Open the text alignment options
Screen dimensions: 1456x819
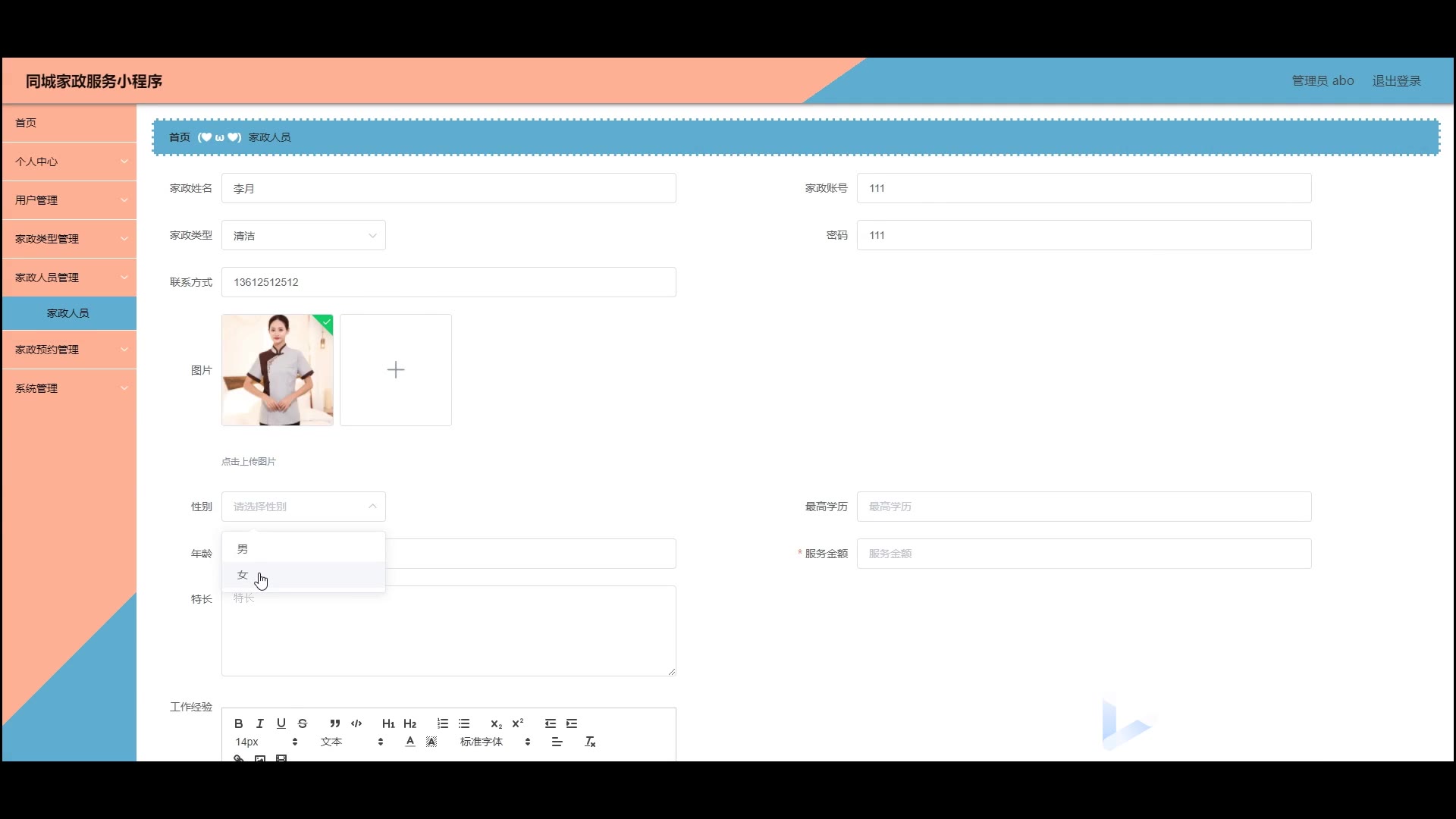coord(557,742)
